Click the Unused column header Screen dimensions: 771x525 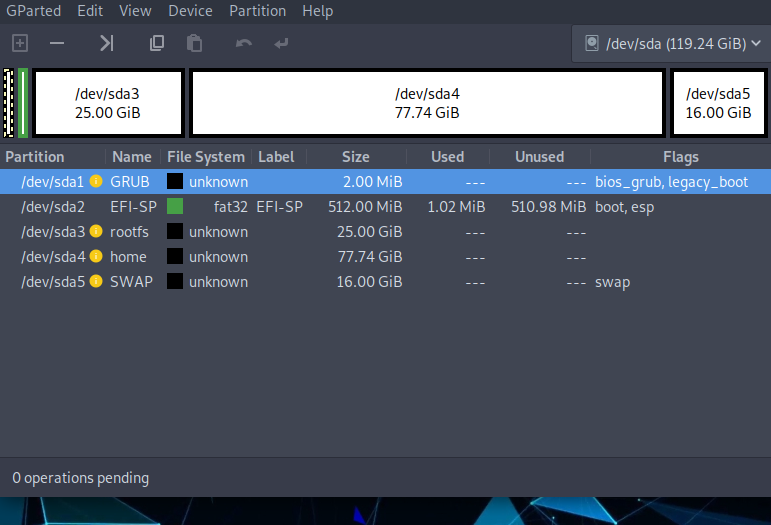(x=539, y=157)
